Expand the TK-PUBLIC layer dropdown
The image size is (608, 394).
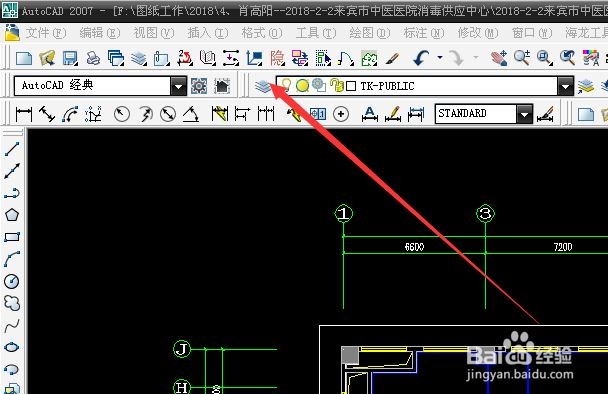(x=565, y=86)
